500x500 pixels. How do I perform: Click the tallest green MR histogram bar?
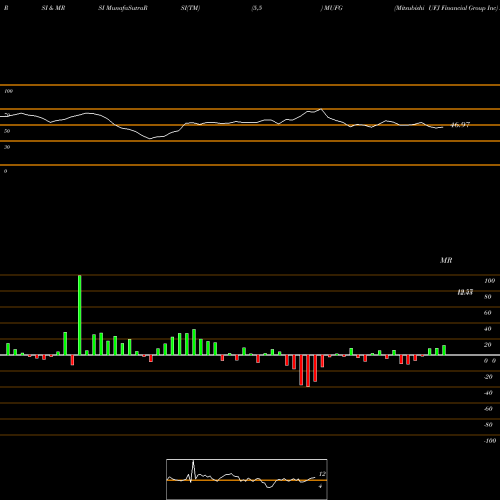click(x=79, y=315)
